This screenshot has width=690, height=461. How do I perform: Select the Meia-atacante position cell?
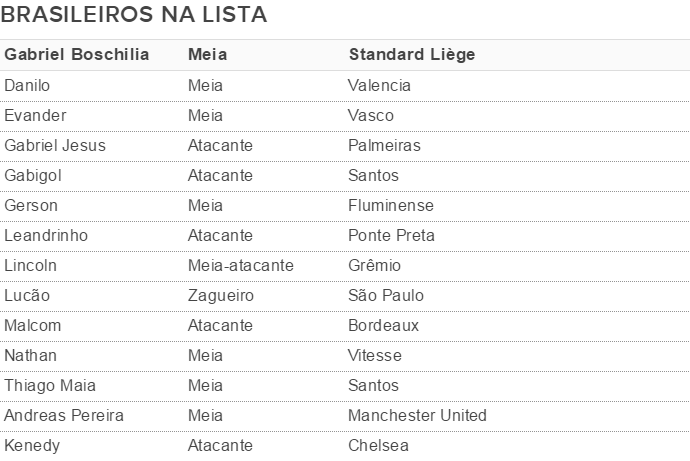(x=241, y=265)
